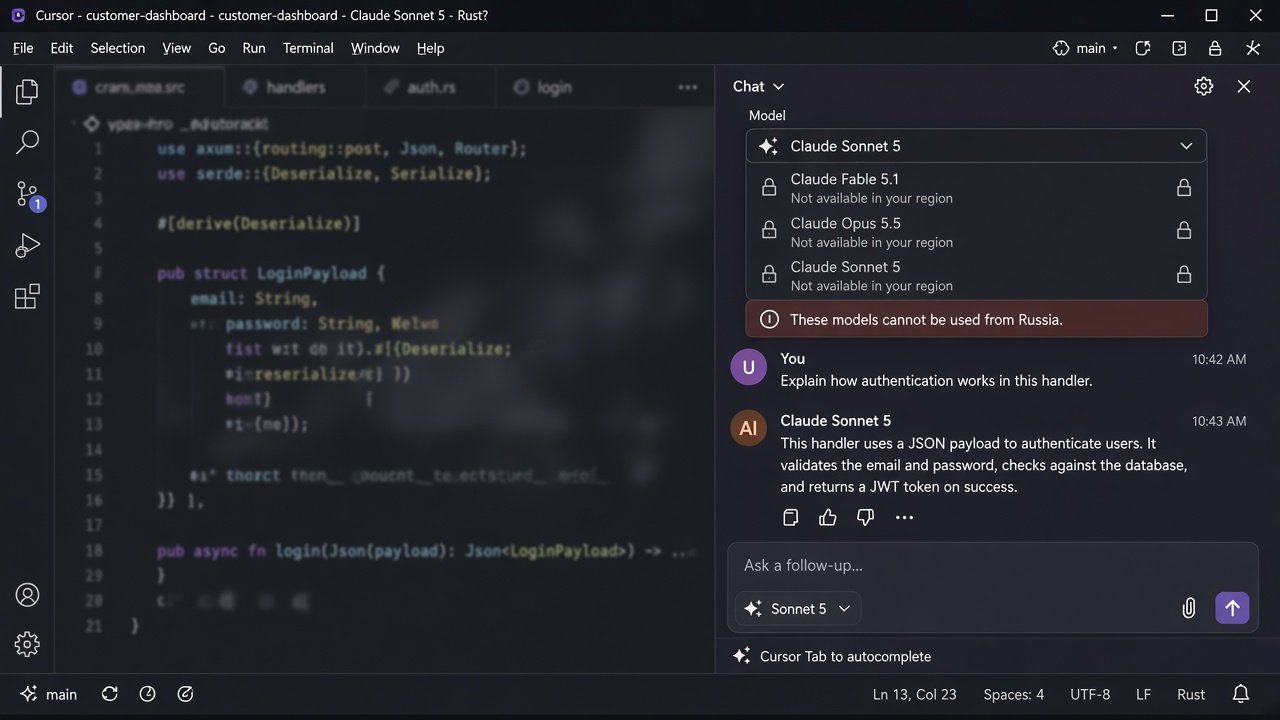The height and width of the screenshot is (720, 1280).
Task: Click main branch in status bar
Action: click(x=49, y=694)
